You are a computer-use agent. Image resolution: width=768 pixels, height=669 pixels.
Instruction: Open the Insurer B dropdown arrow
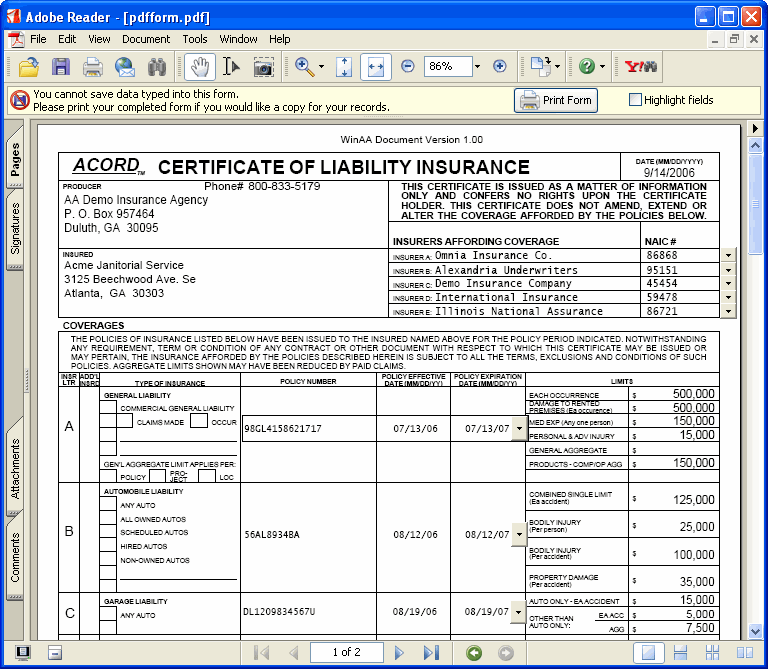[728, 270]
